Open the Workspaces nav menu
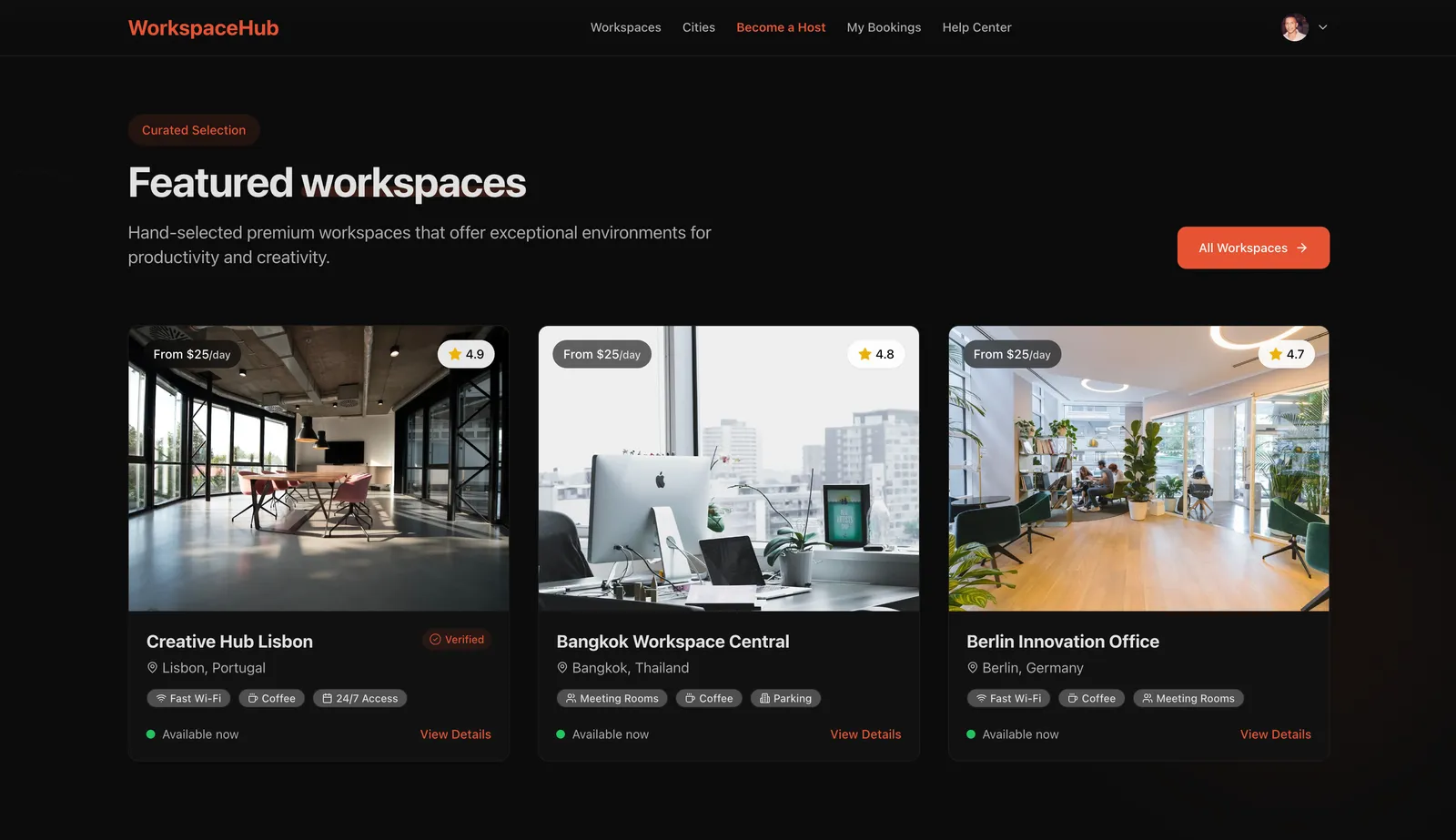 click(626, 27)
